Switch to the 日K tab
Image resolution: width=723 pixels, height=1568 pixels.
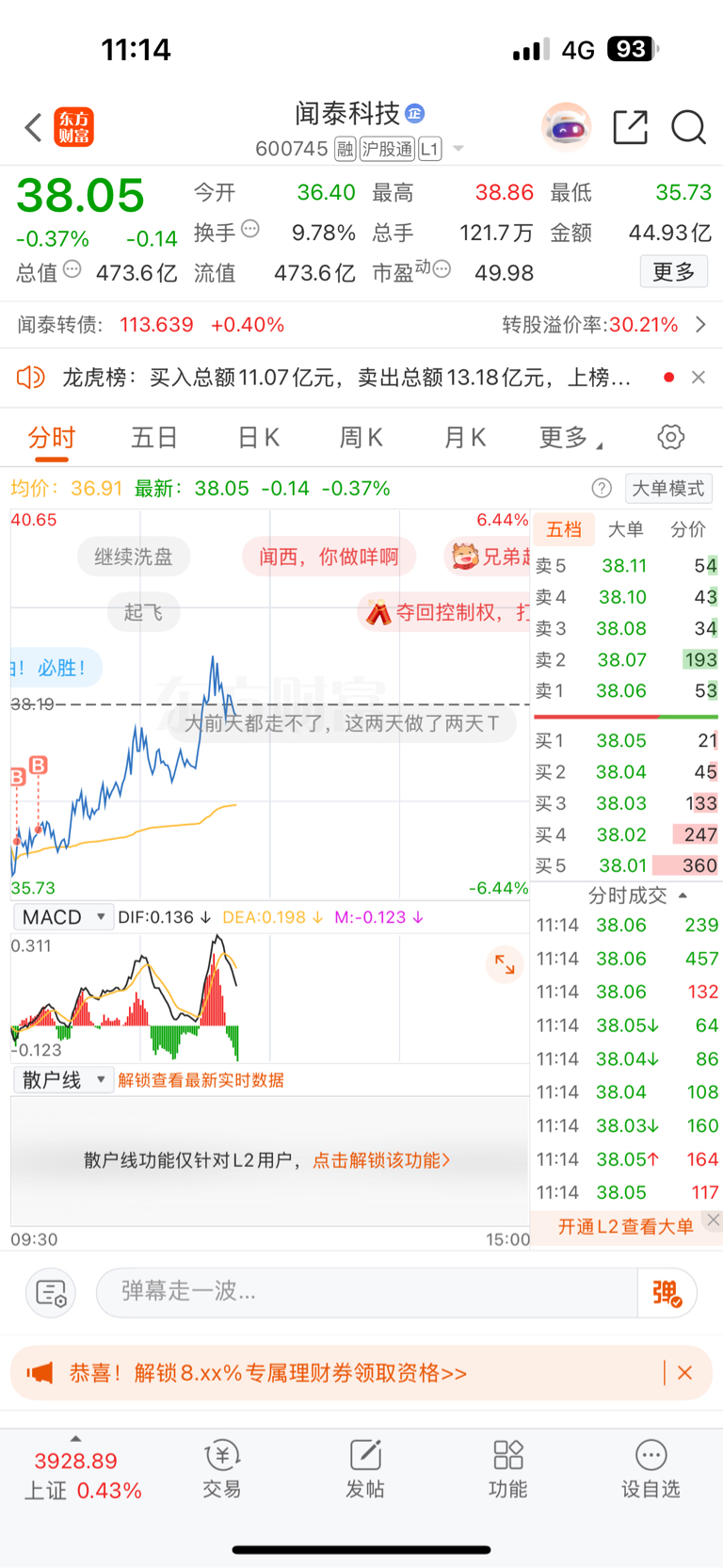pos(258,437)
